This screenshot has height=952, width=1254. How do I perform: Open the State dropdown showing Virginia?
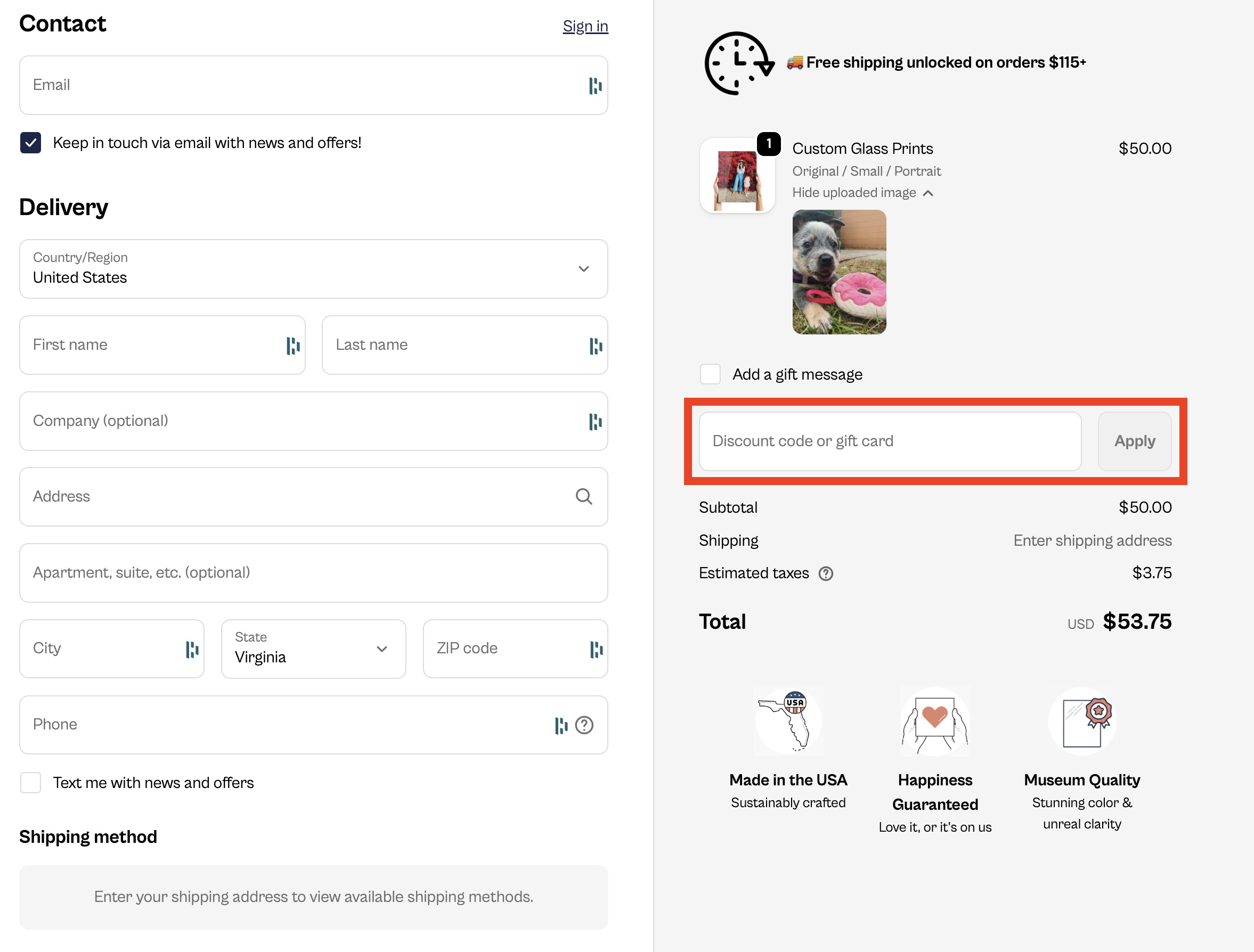[313, 649]
